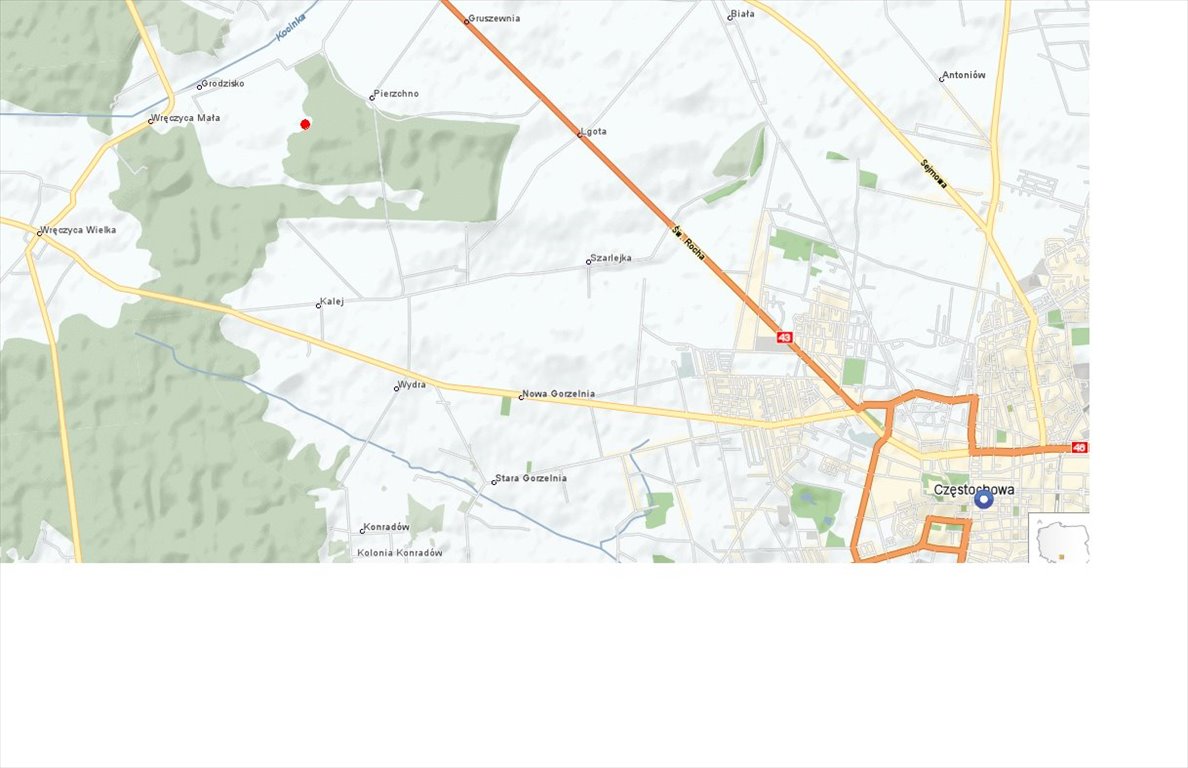Click the Biała village label
The image size is (1188, 768).
point(742,14)
